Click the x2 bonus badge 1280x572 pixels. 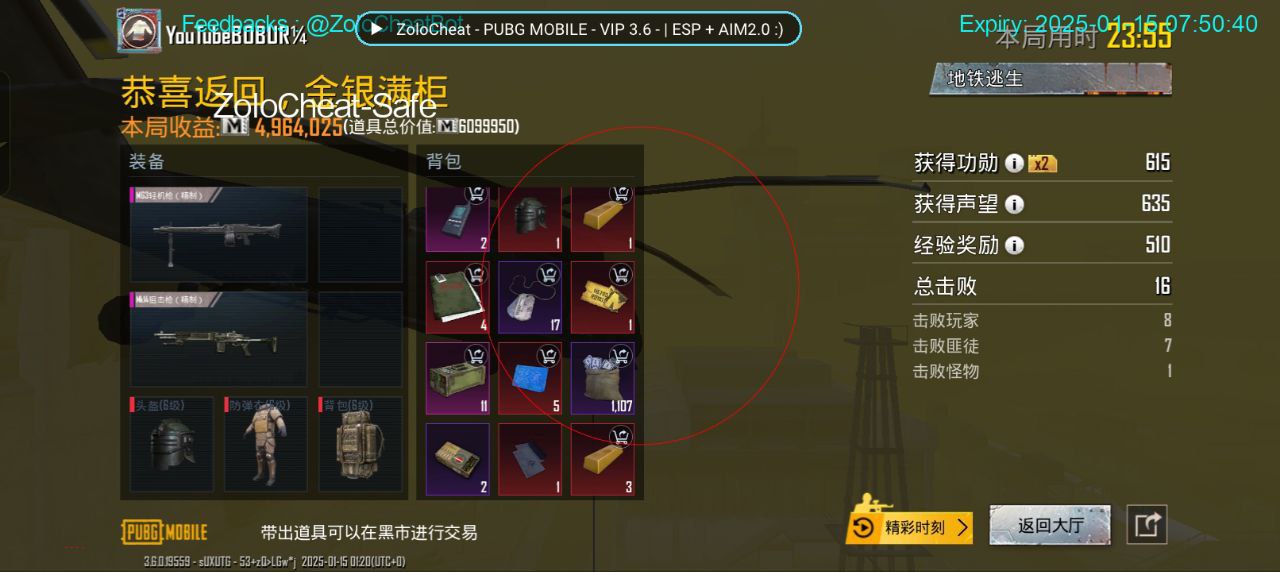pos(1042,164)
